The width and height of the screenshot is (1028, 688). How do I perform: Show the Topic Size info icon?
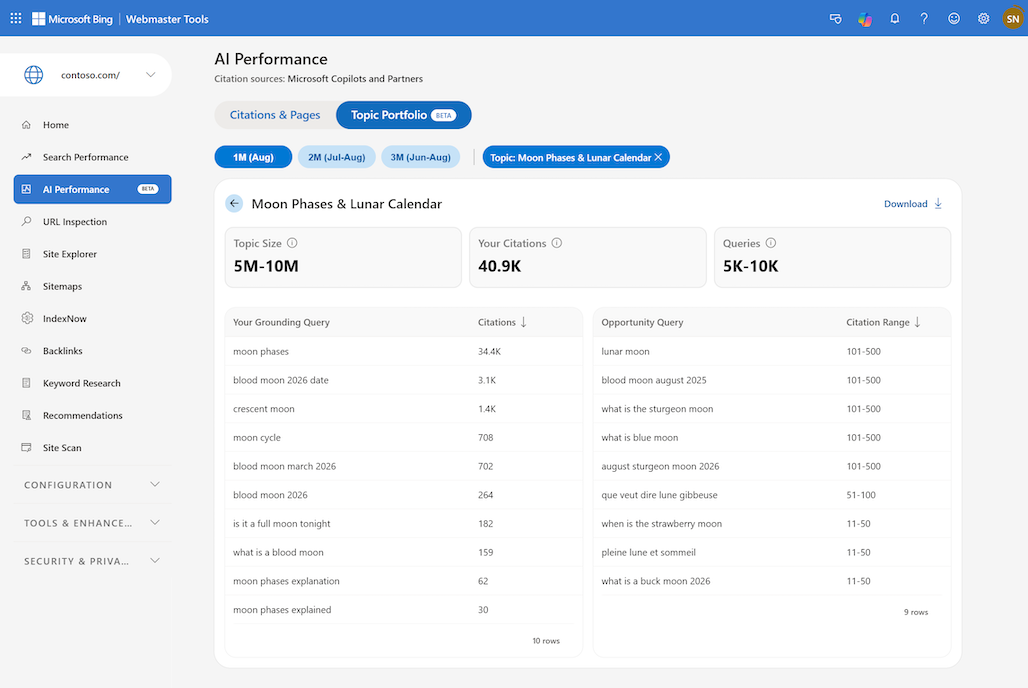click(x=292, y=243)
